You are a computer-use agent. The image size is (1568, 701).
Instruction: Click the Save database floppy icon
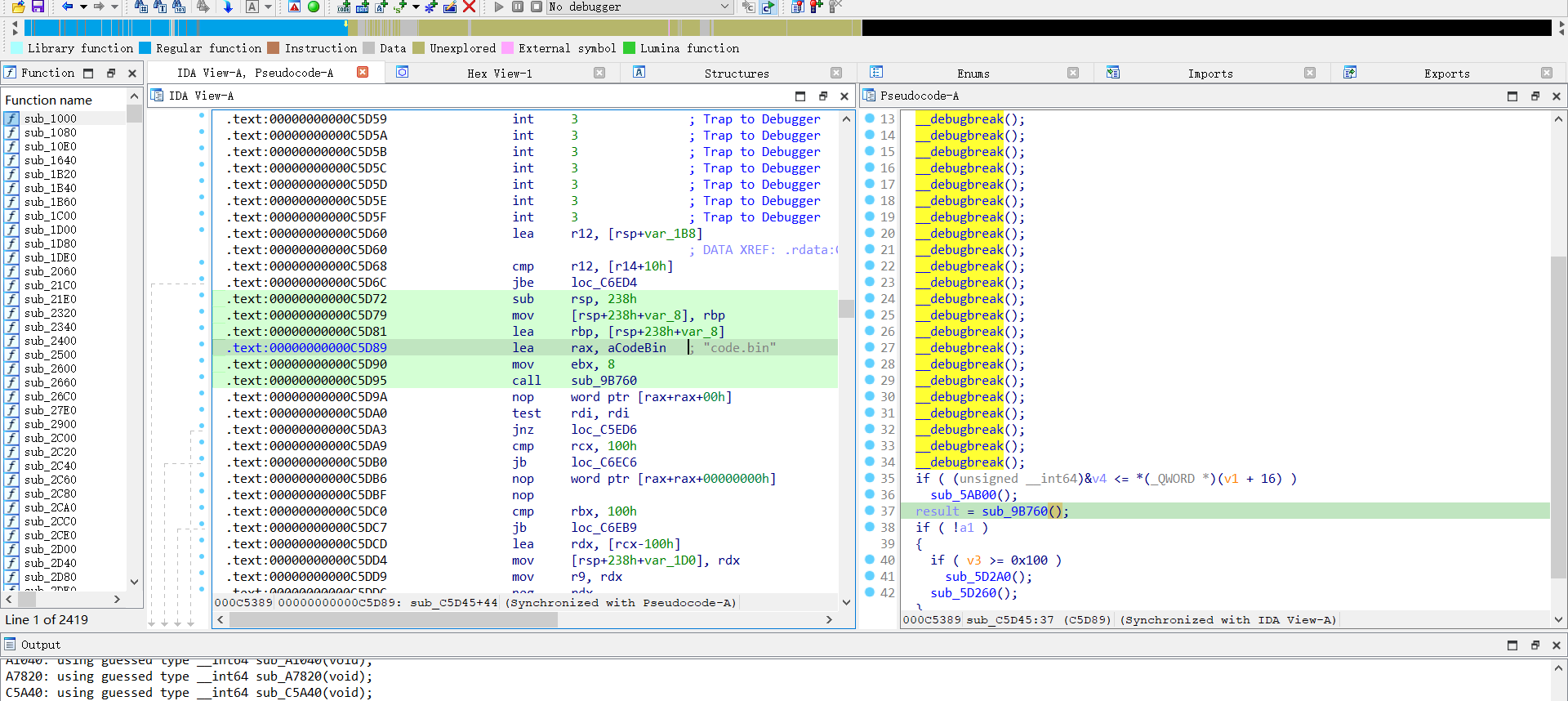click(x=38, y=7)
